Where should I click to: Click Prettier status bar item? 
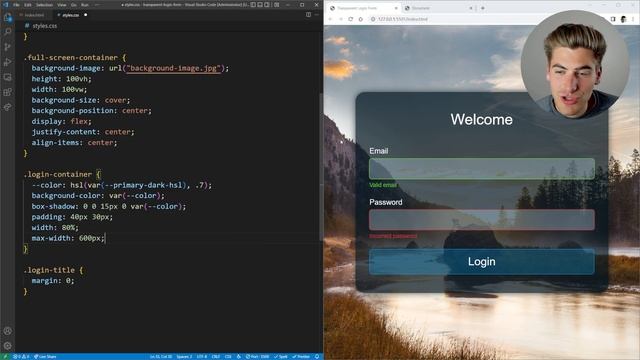pos(301,357)
